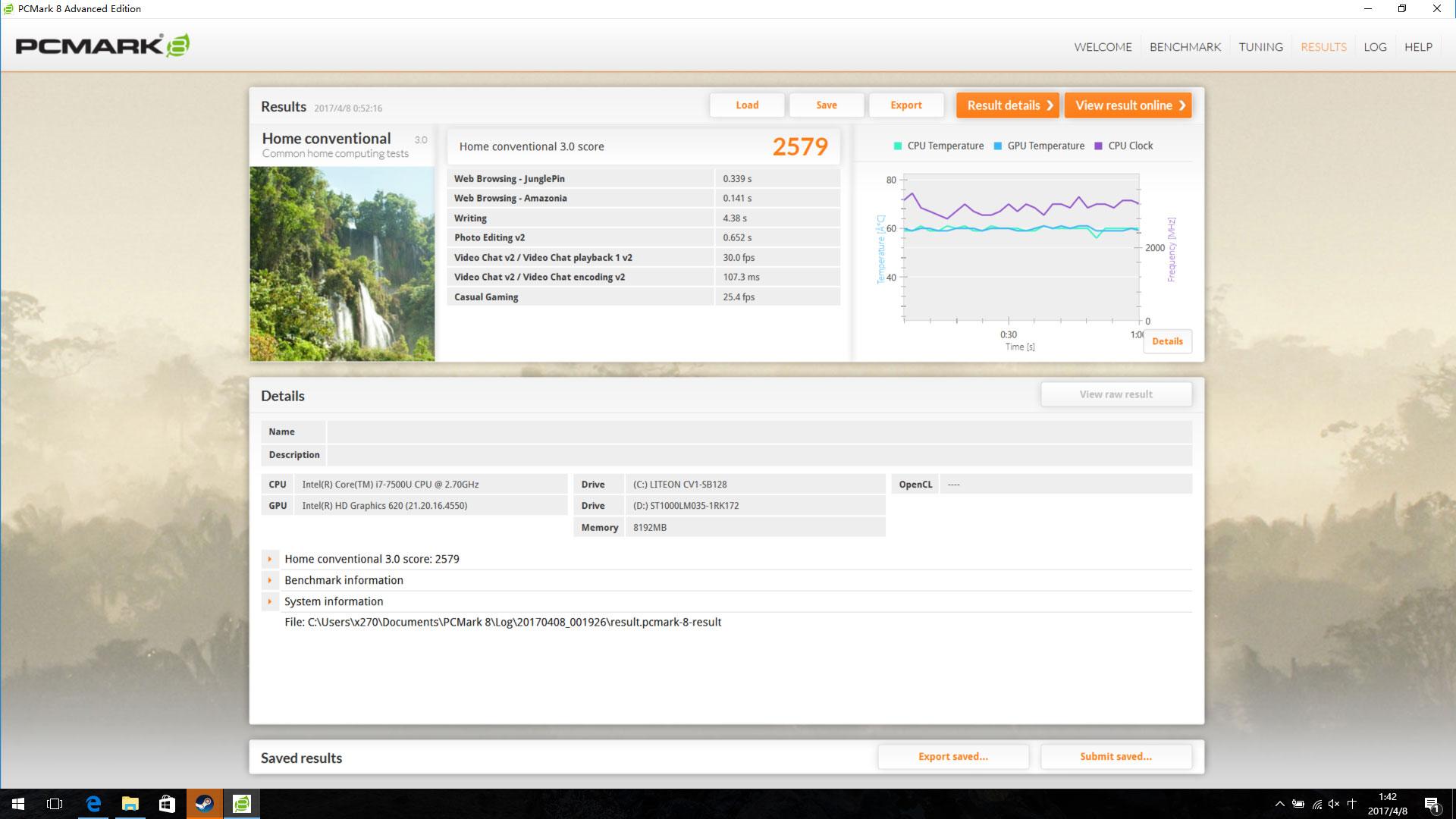The width and height of the screenshot is (1456, 819).
Task: Open File Explorer taskbar icon
Action: (130, 804)
